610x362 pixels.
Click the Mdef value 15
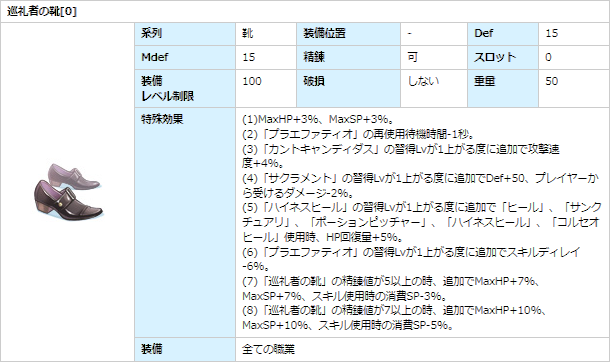tap(249, 57)
